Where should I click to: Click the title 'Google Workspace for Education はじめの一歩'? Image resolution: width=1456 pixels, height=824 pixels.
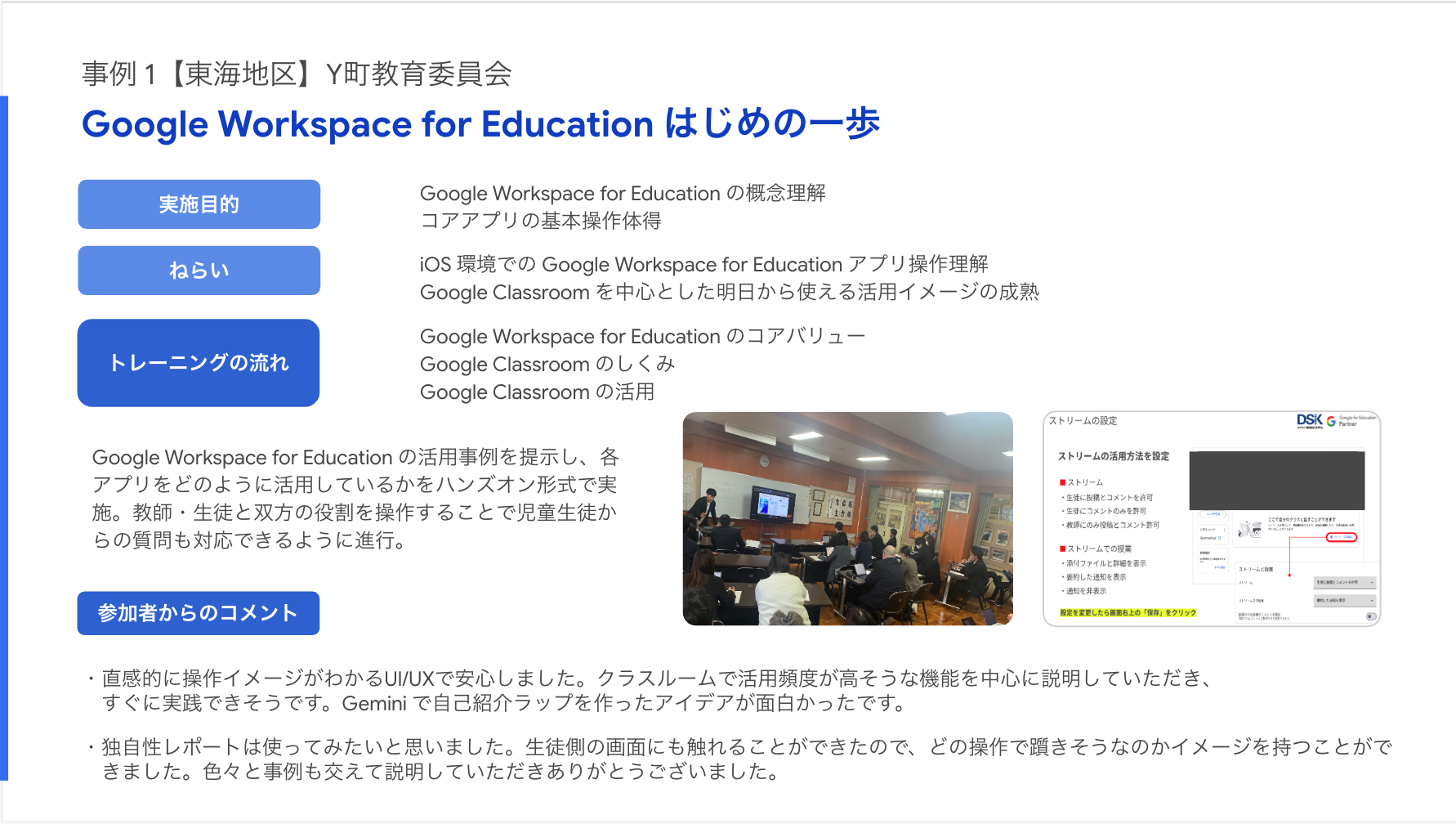click(x=480, y=124)
